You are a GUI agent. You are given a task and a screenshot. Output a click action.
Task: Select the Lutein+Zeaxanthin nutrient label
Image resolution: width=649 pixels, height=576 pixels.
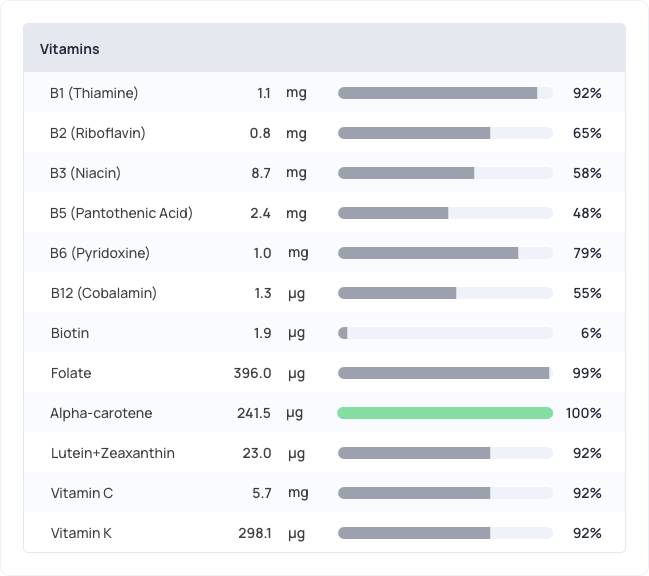tap(112, 453)
